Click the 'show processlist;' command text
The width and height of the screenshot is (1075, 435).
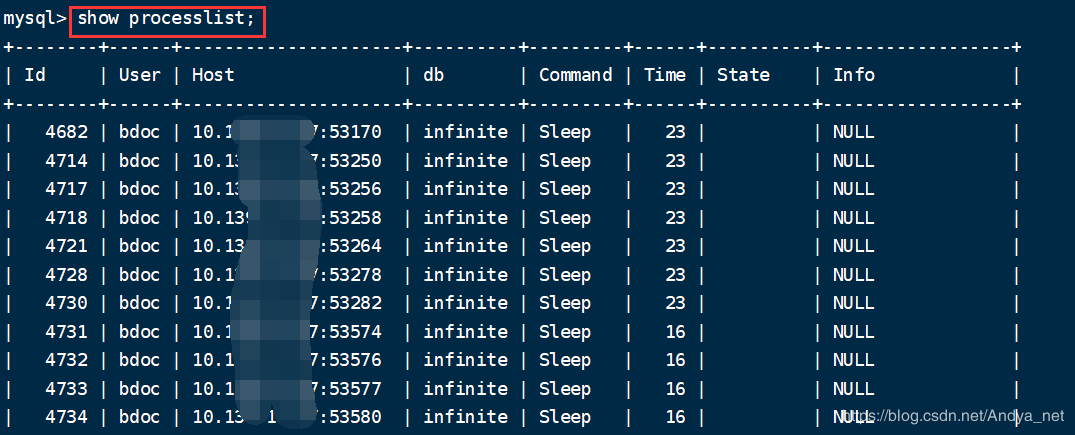point(167,18)
